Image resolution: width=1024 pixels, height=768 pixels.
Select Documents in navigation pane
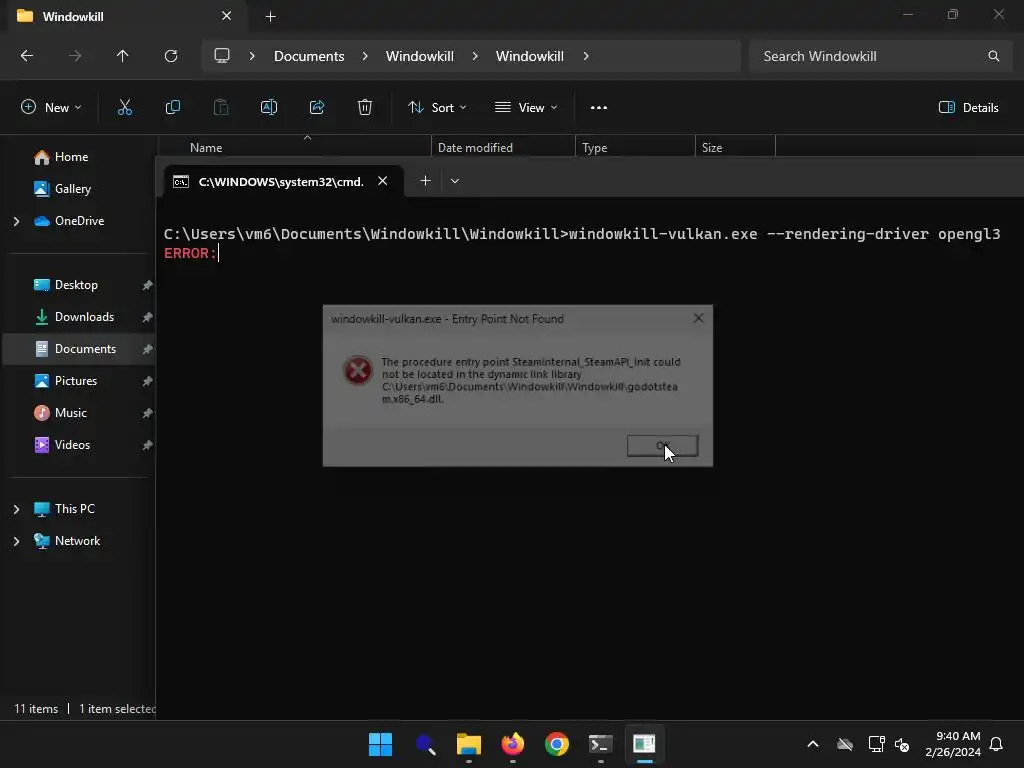coord(78,349)
